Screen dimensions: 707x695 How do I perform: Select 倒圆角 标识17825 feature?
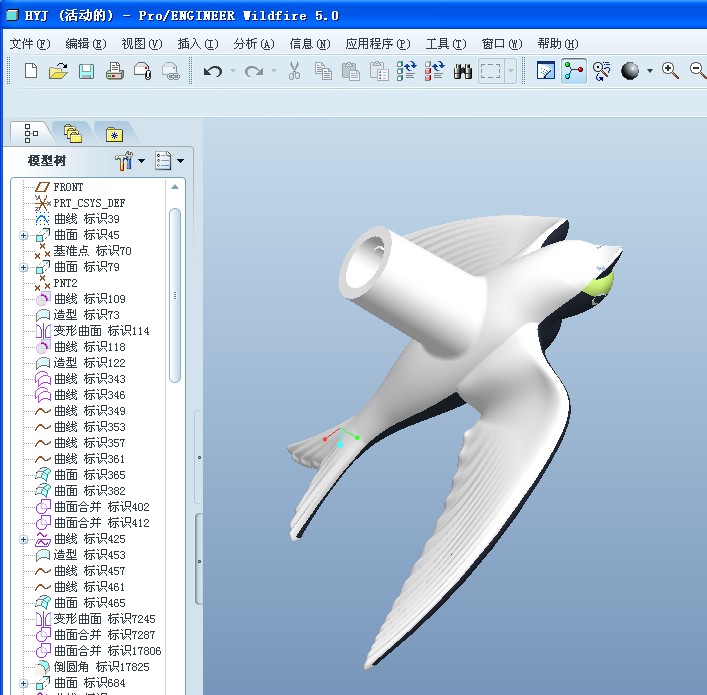pyautogui.click(x=92, y=667)
